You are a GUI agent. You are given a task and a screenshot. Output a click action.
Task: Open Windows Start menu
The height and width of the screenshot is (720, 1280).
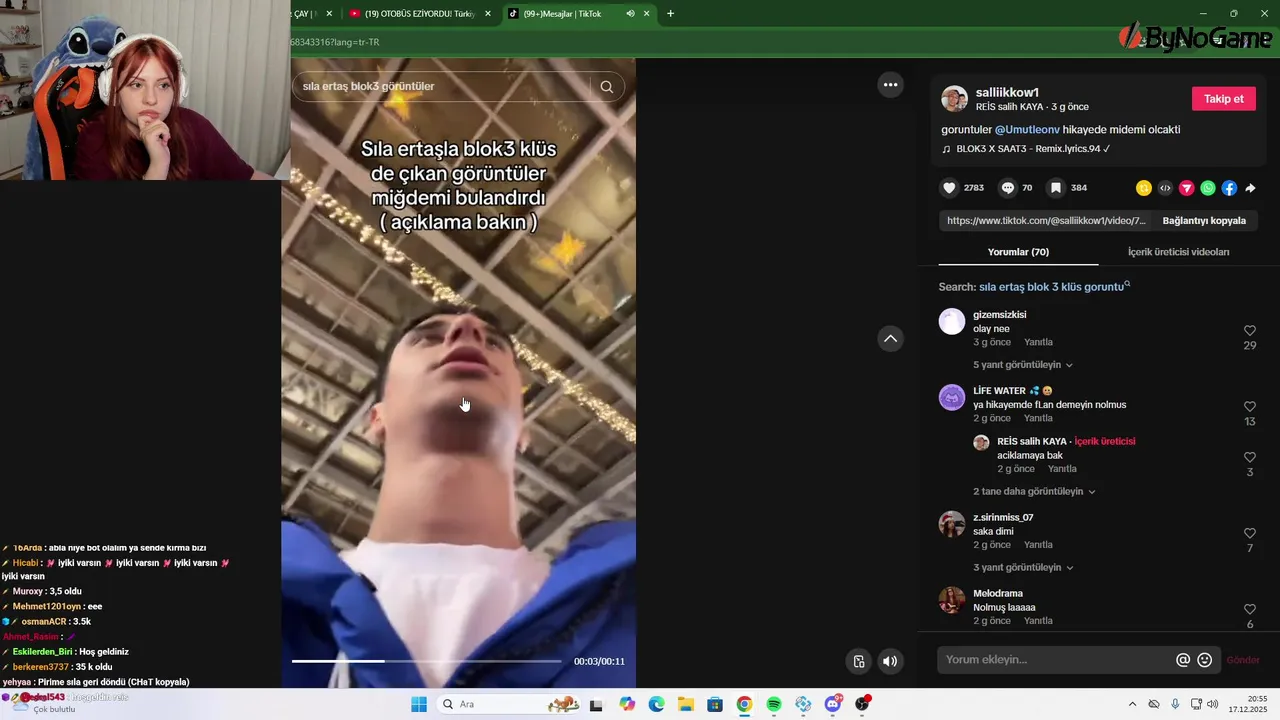tap(419, 704)
